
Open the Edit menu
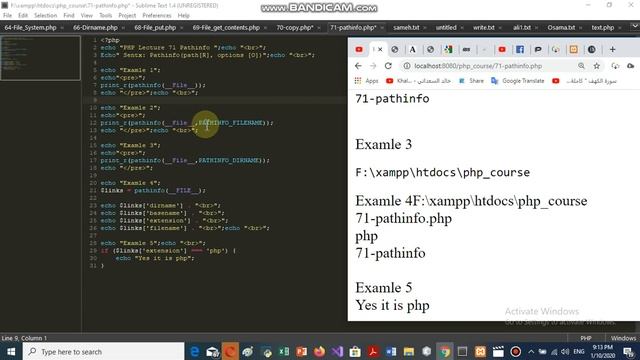(x=23, y=16)
